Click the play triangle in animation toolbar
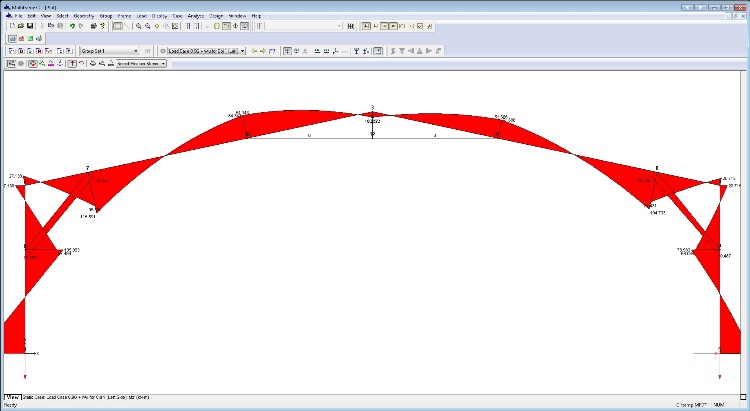 pyautogui.click(x=428, y=50)
